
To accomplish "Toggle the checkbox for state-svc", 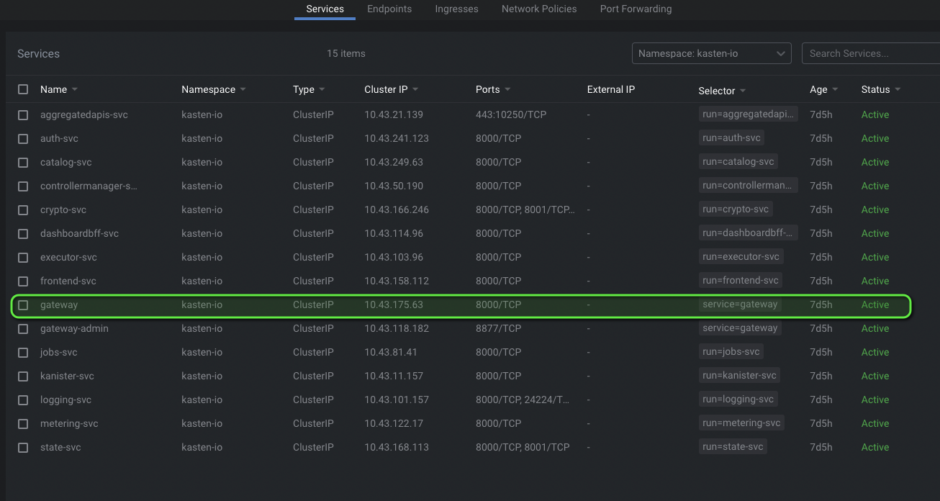I will click(23, 447).
